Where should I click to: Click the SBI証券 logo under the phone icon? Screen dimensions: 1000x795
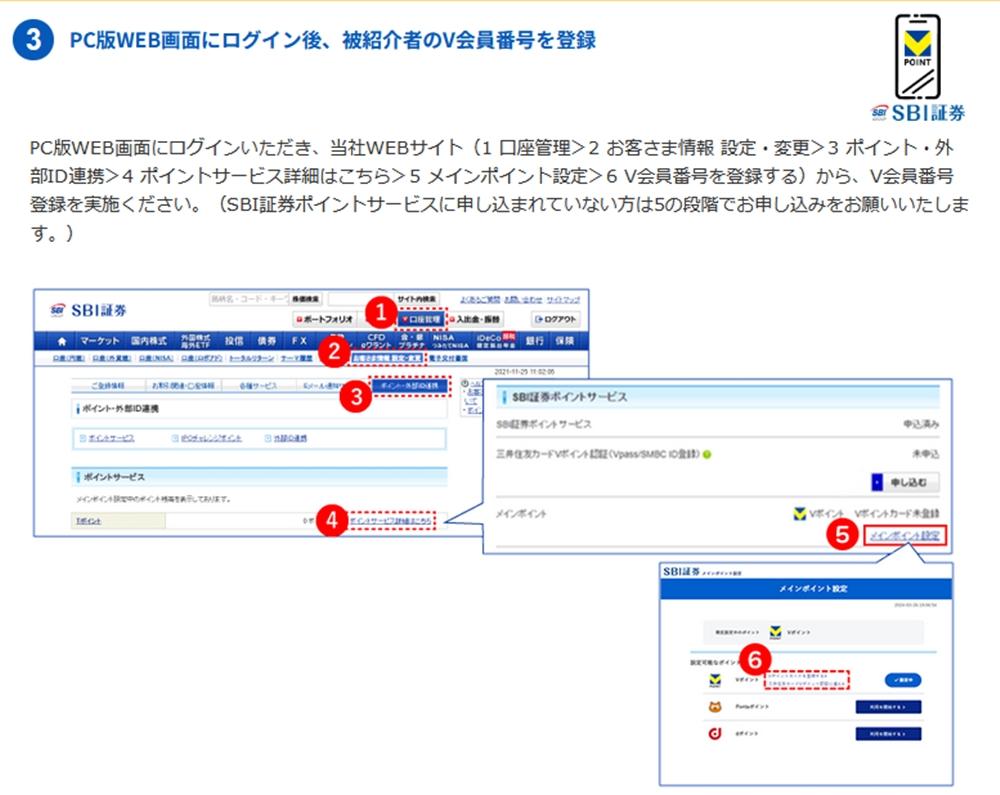point(917,113)
